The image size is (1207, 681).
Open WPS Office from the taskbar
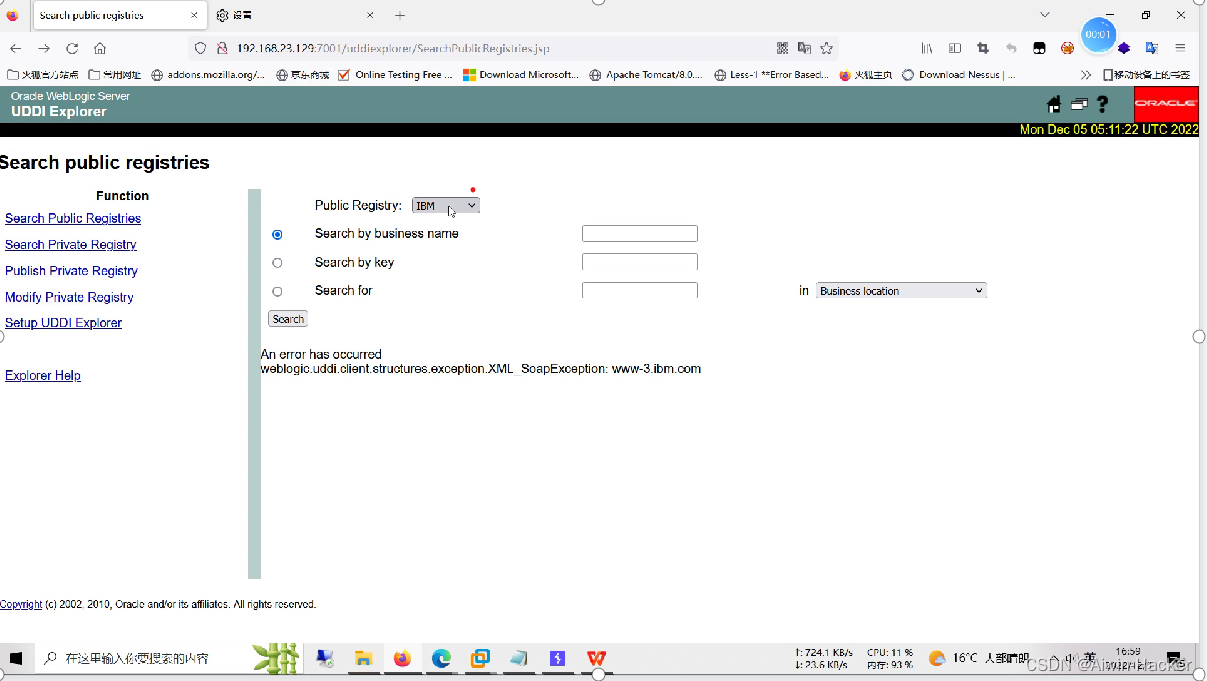597,658
